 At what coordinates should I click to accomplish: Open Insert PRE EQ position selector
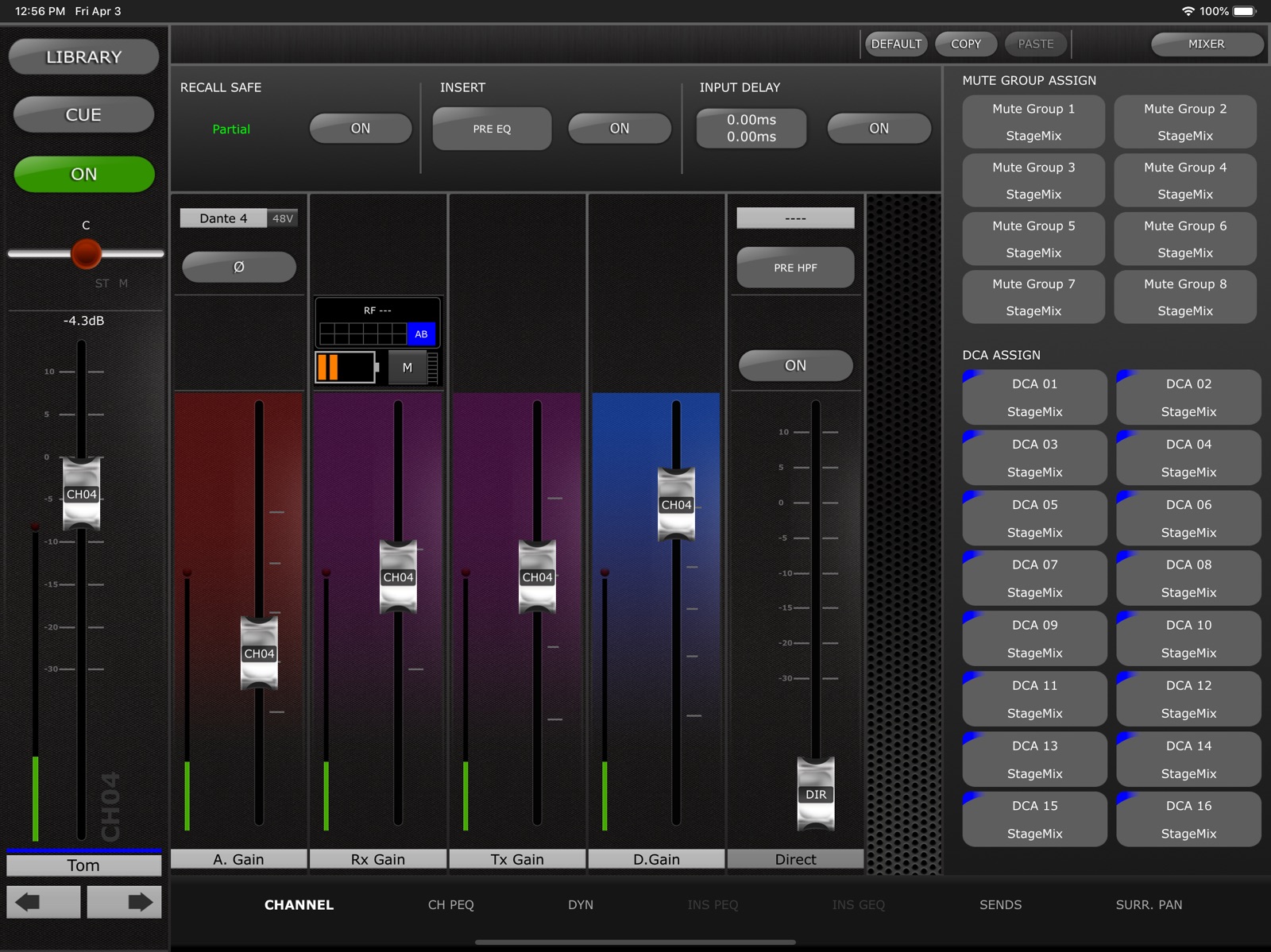(492, 129)
